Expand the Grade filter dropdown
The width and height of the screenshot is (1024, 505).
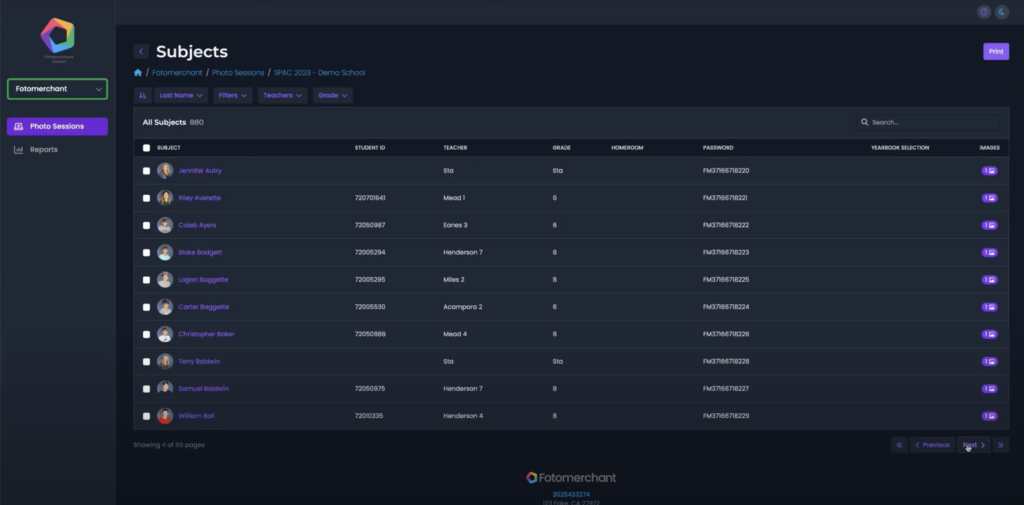pyautogui.click(x=332, y=95)
